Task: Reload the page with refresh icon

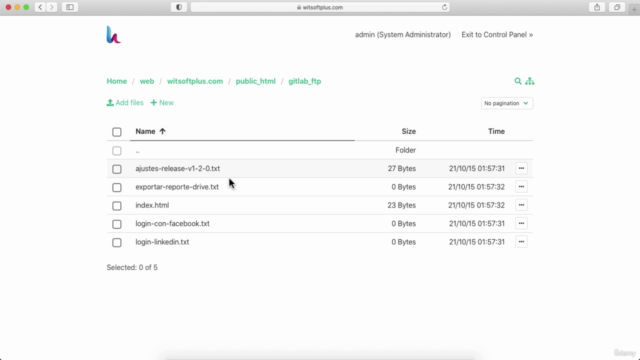Action: [x=444, y=7]
